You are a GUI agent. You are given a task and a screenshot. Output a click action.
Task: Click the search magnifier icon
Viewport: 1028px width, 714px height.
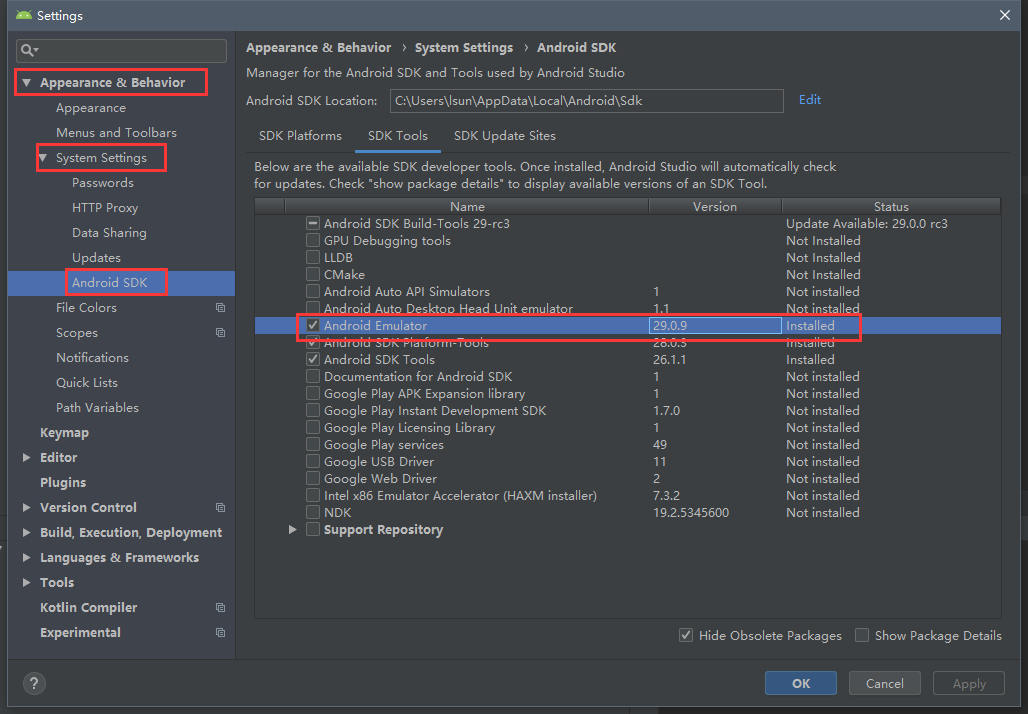[x=26, y=50]
